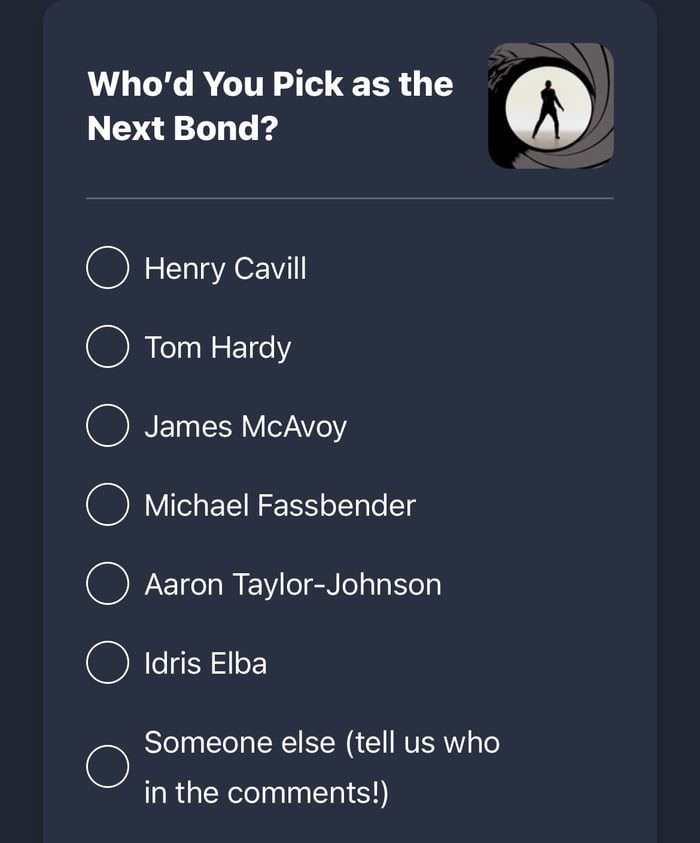Pick the Aaron Taylor-Johnson radio circle
The height and width of the screenshot is (843, 700).
point(107,584)
